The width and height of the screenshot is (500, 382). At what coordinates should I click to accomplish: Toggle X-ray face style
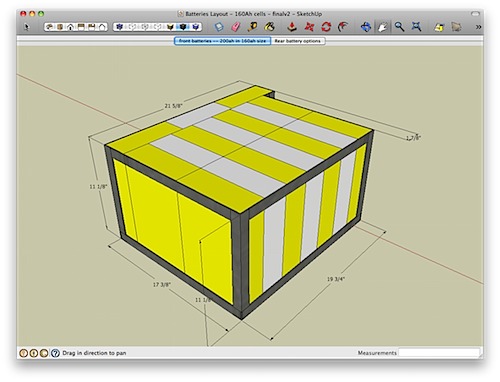click(119, 27)
